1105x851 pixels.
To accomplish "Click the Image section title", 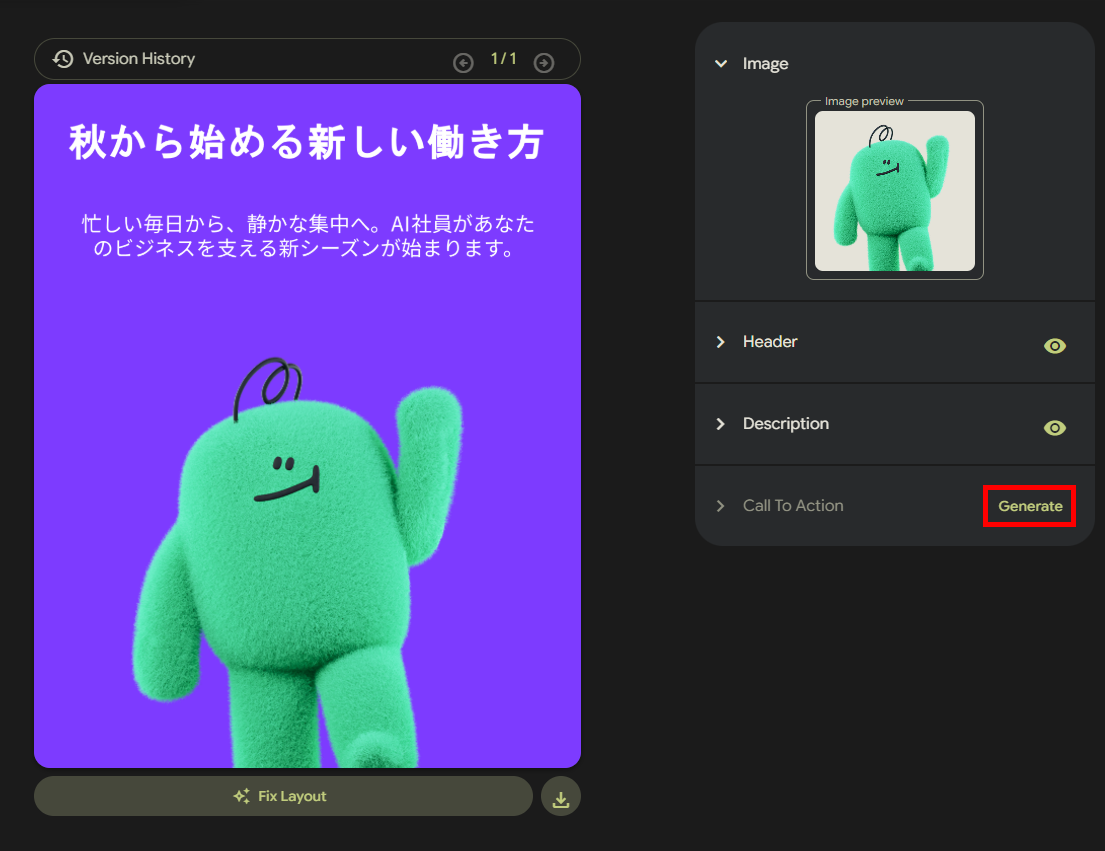I will 765,64.
